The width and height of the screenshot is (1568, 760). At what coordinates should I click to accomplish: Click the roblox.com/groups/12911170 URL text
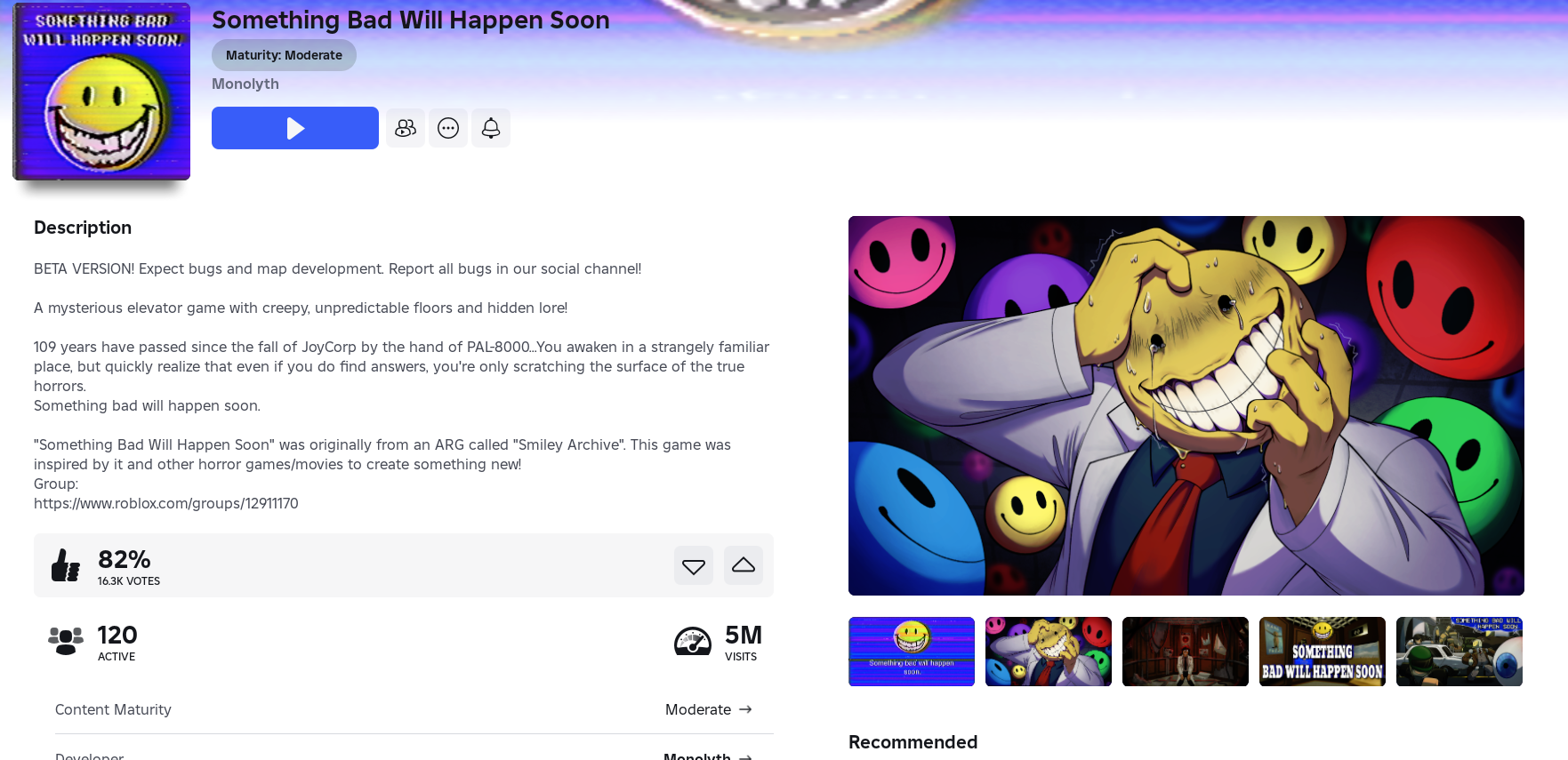tap(166, 503)
